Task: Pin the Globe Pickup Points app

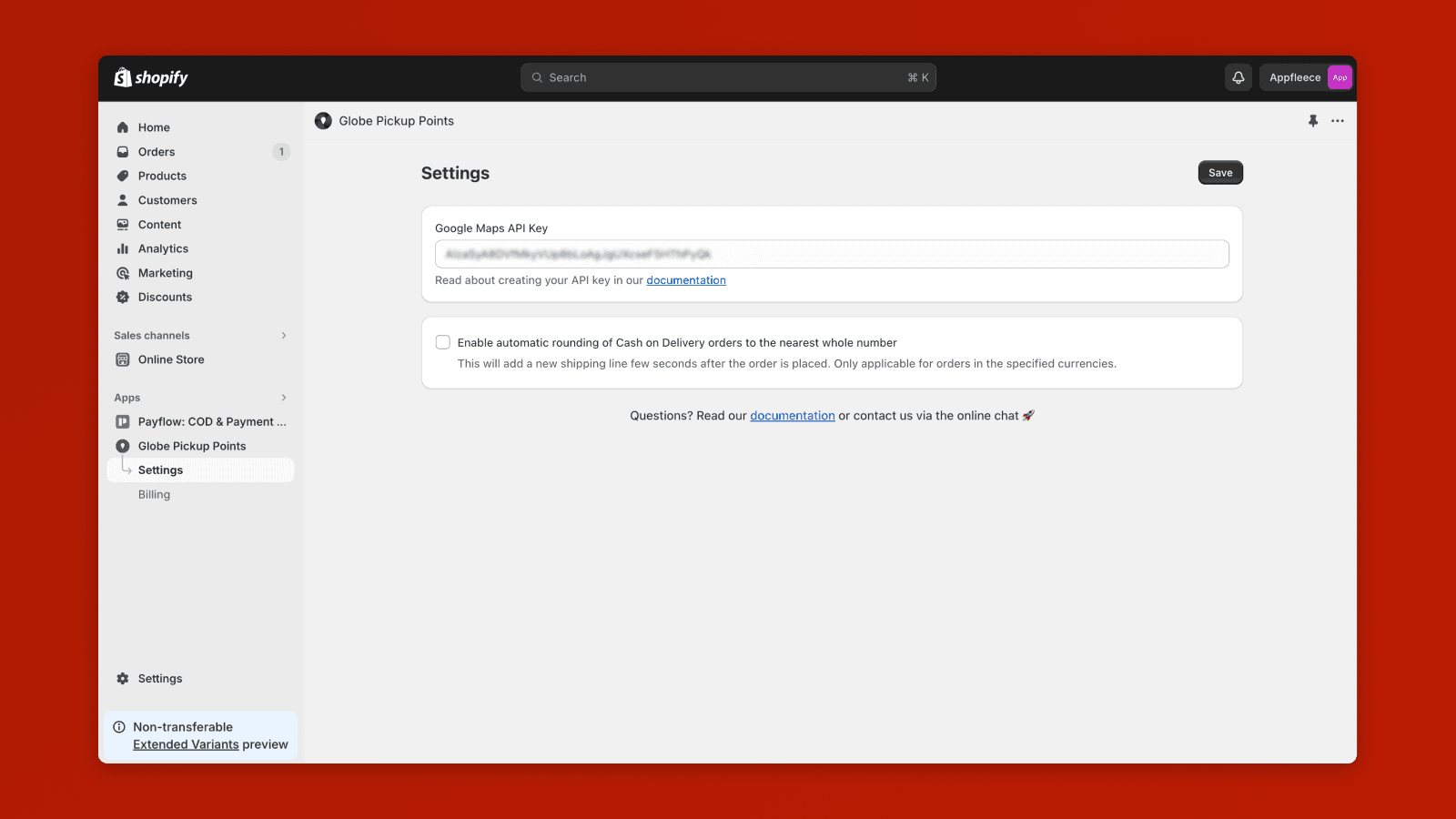Action: point(1313,120)
